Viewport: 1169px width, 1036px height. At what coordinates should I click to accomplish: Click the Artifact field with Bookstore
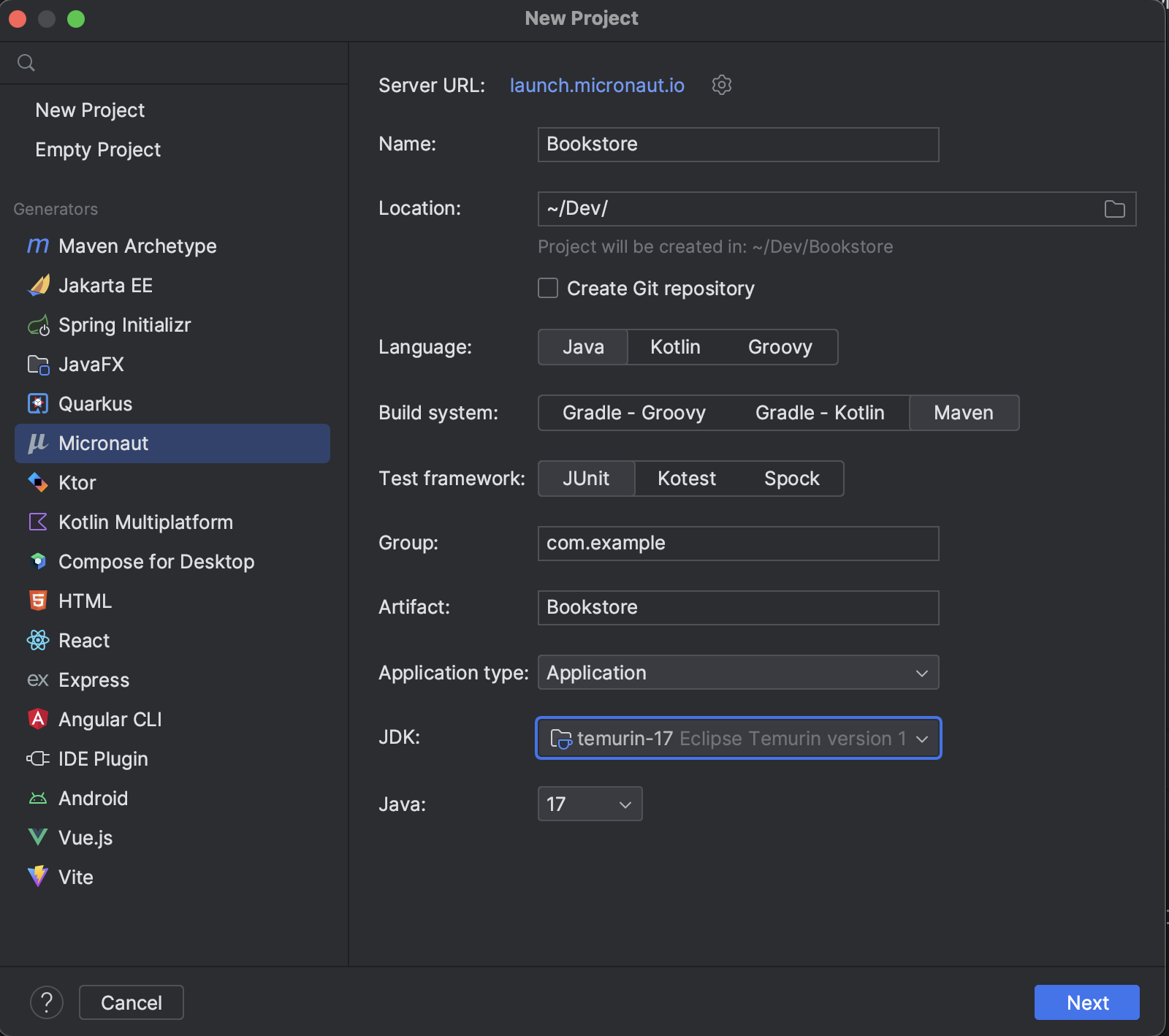point(738,608)
